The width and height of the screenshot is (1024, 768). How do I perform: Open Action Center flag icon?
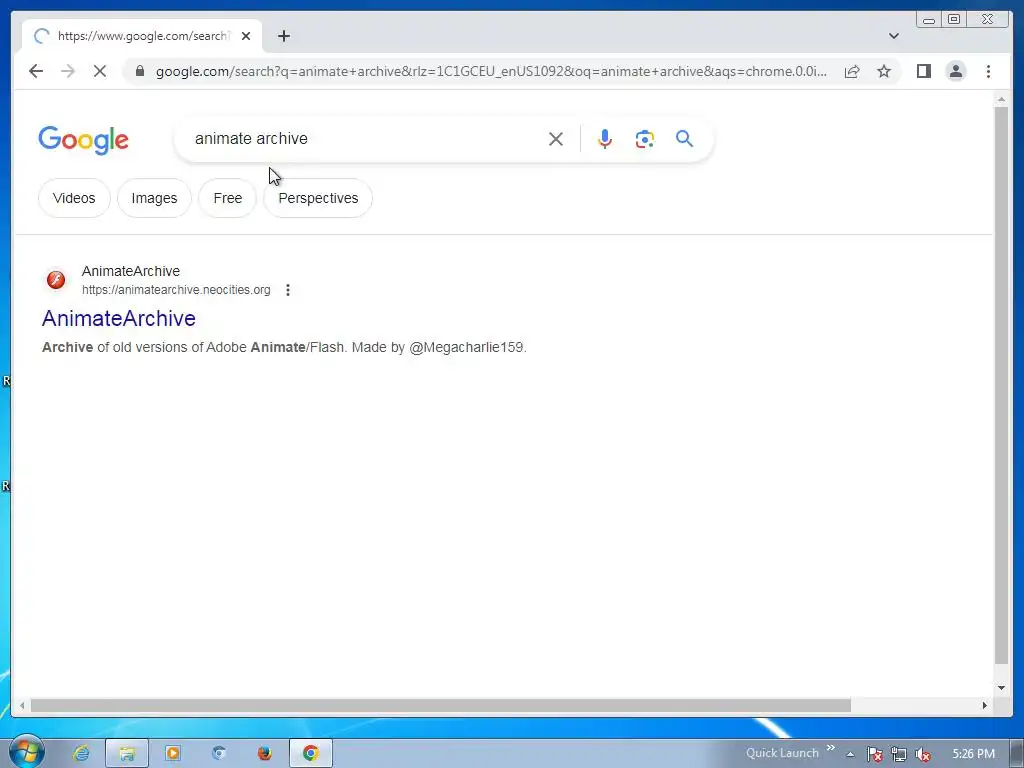coord(874,754)
